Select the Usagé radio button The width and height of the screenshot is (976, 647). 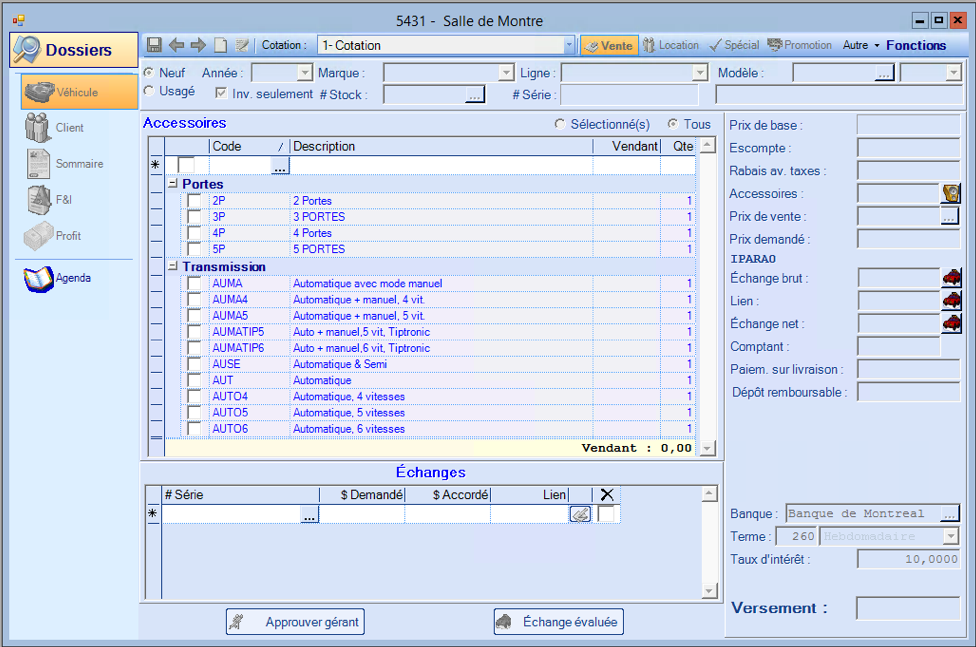pyautogui.click(x=150, y=91)
